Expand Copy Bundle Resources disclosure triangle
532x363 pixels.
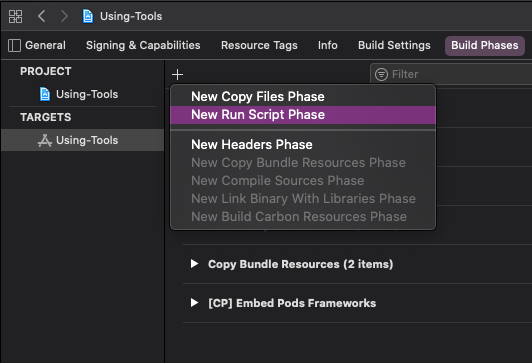194,264
